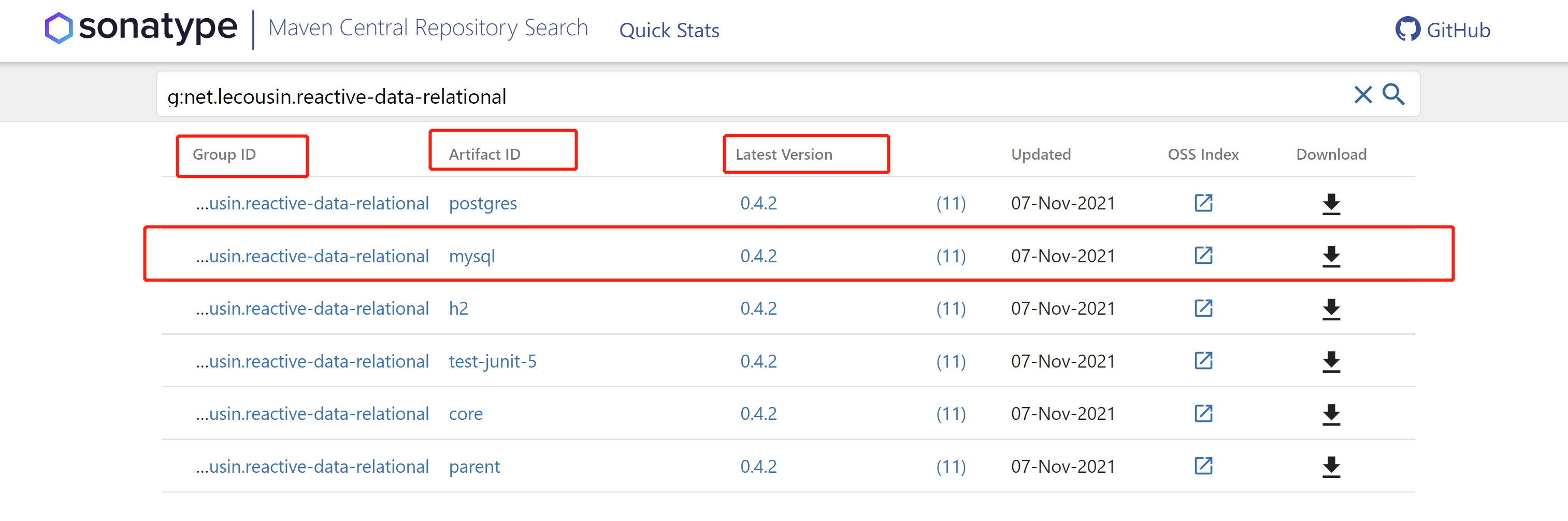
Task: Show all (11) versions of test-junit-5
Action: coord(951,361)
